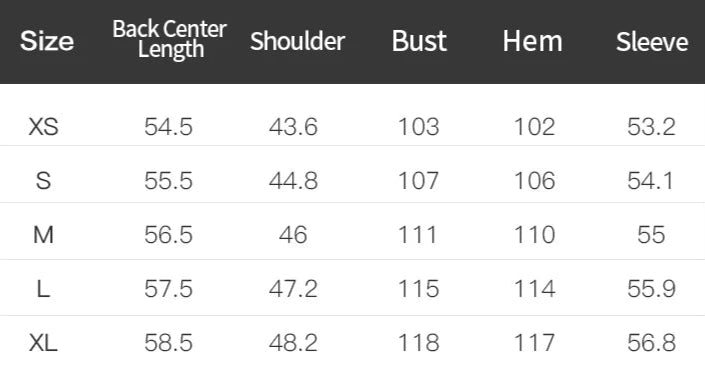The height and width of the screenshot is (365, 705).
Task: Click the L back length value 57.5
Action: pyautogui.click(x=169, y=289)
